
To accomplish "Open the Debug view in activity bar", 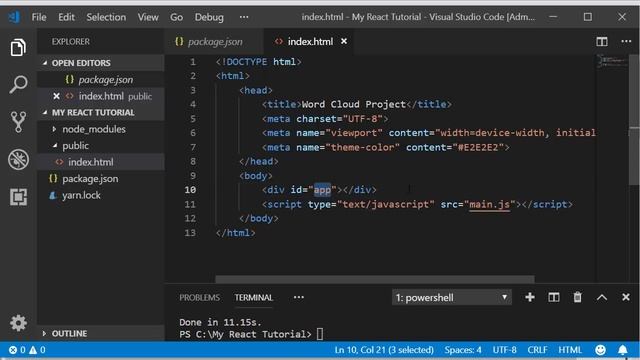I will tap(18, 159).
